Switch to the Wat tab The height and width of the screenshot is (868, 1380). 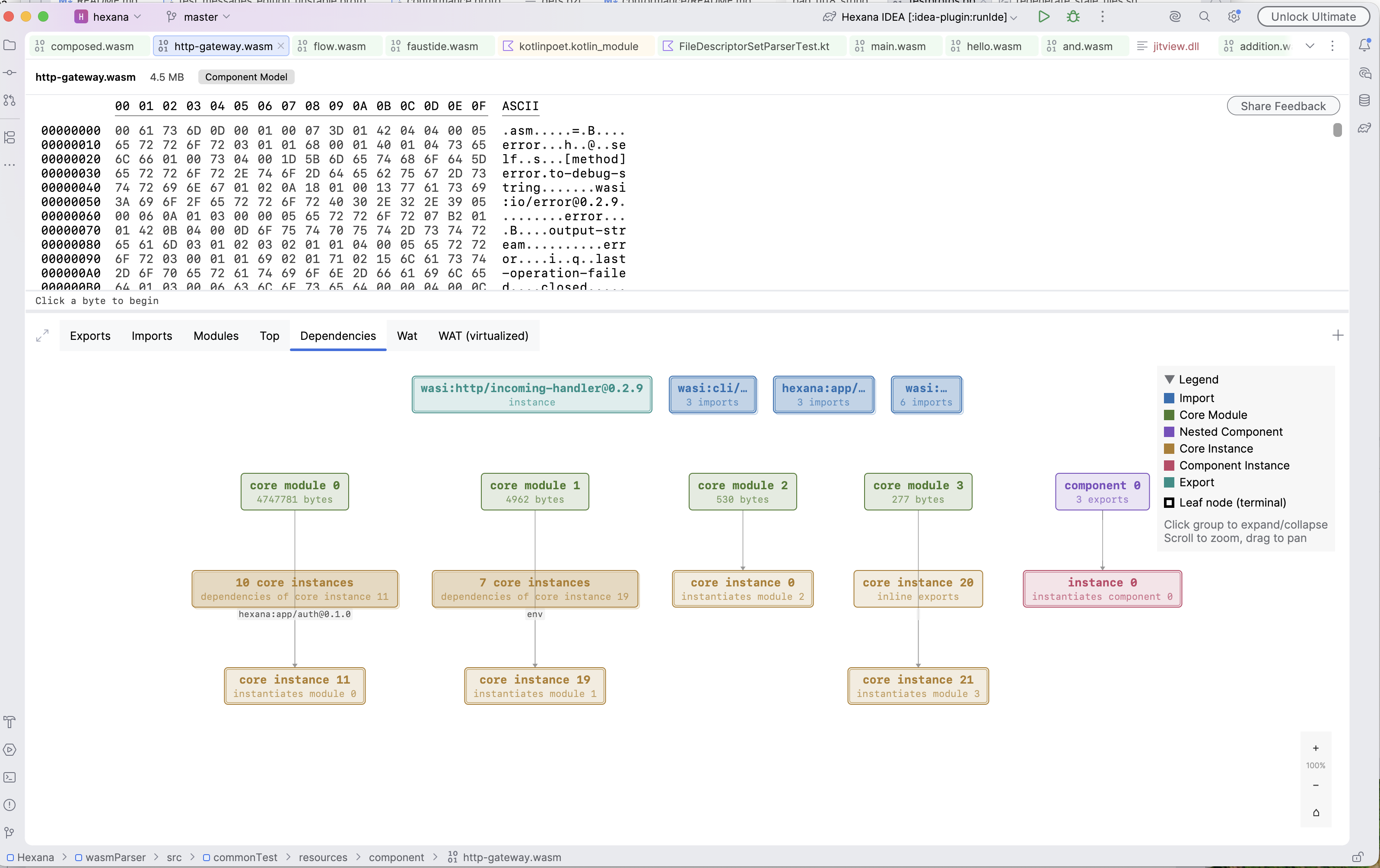point(407,336)
